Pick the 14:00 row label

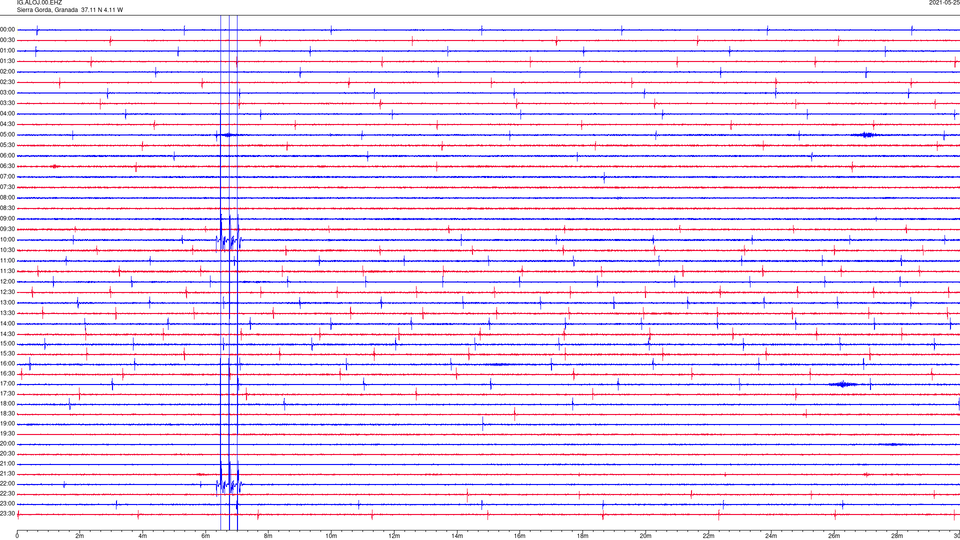pyautogui.click(x=8, y=324)
